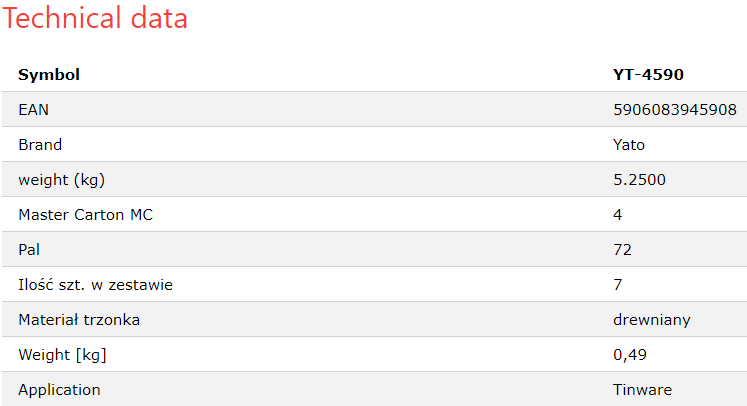Click the Technical data heading
Viewport: 747px width, 406px height.
click(x=95, y=18)
